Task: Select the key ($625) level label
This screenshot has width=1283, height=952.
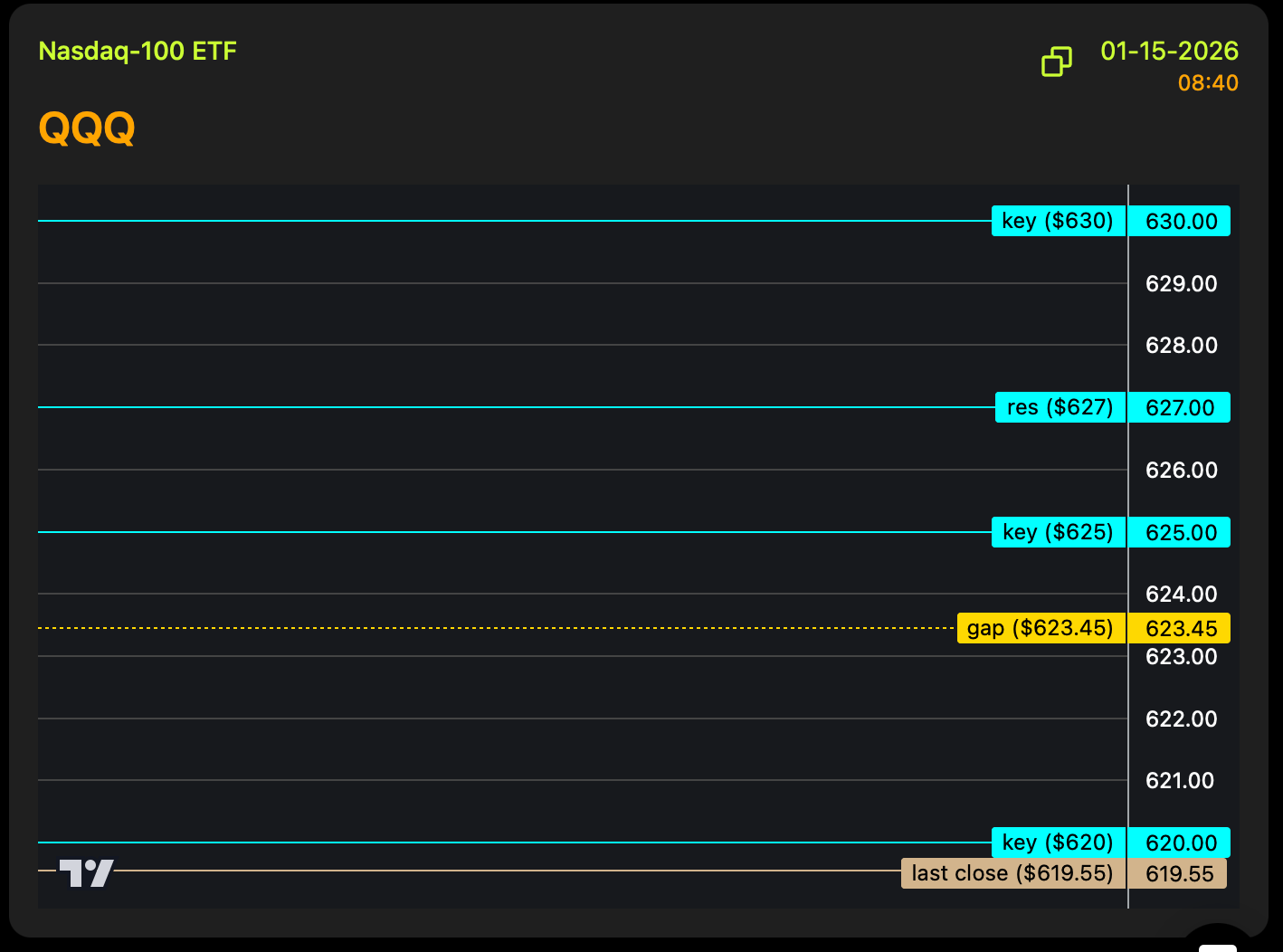Action: coord(1058,532)
